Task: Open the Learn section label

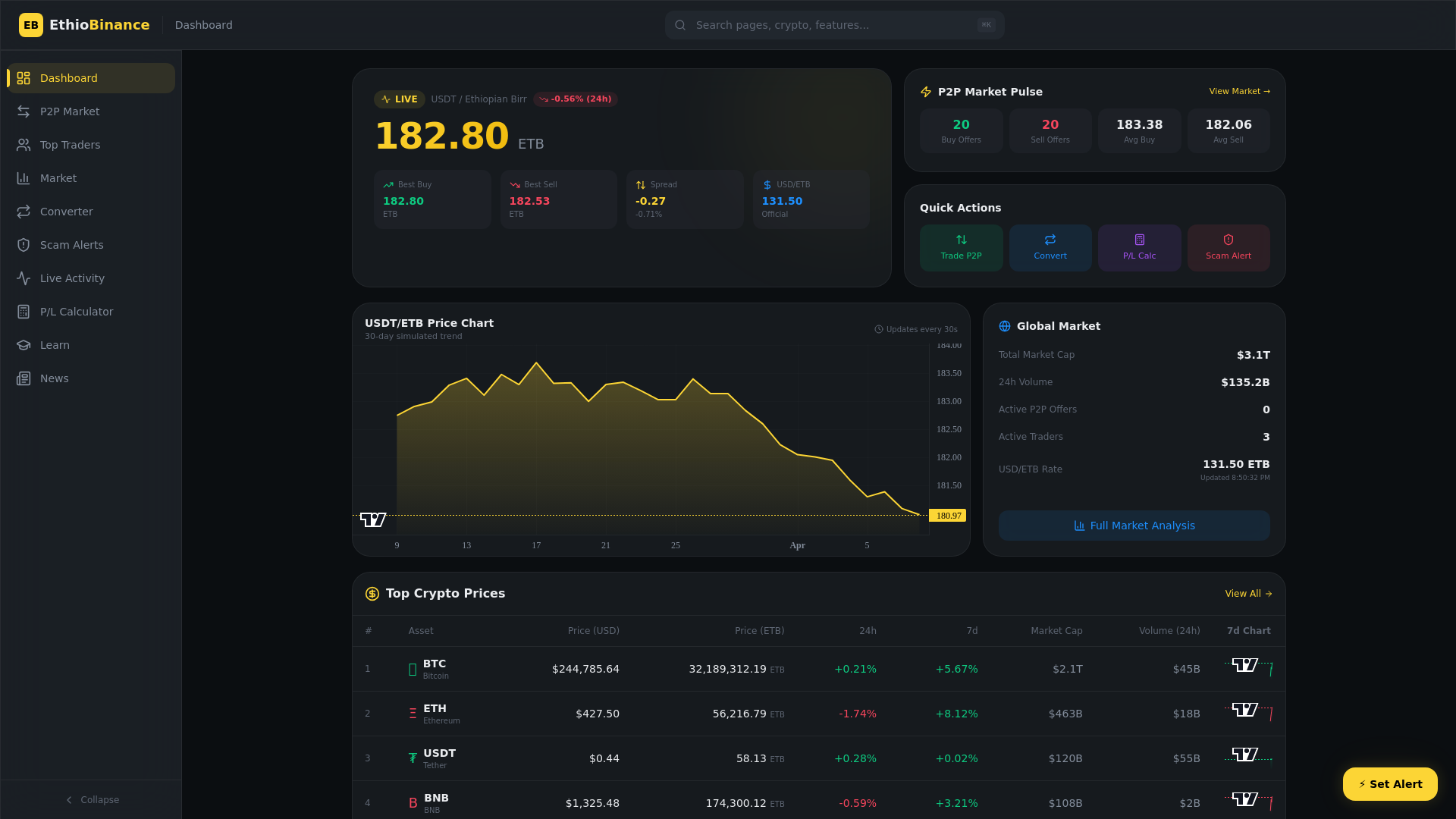Action: (55, 345)
